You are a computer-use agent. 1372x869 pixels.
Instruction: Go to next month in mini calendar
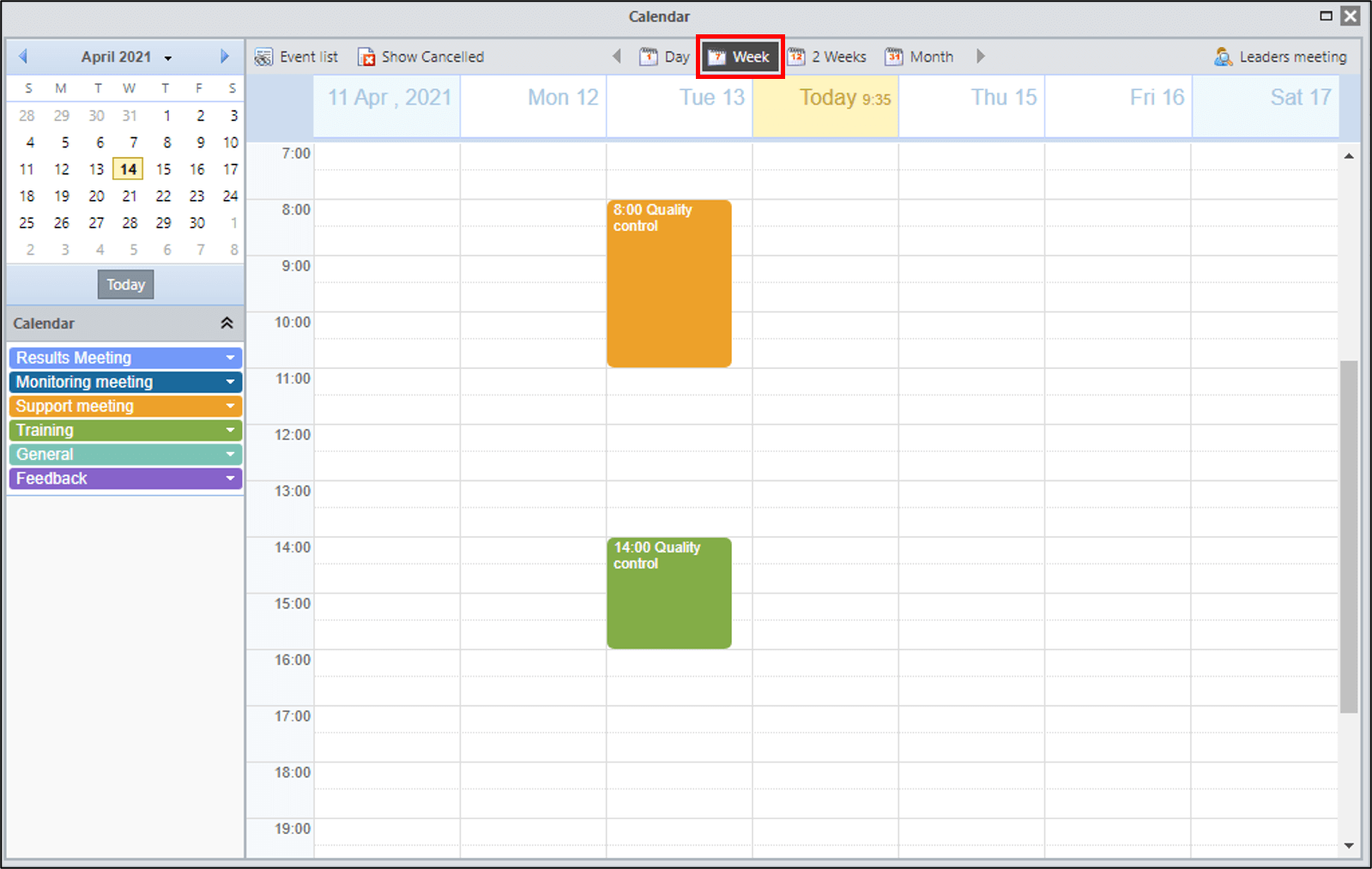click(225, 57)
